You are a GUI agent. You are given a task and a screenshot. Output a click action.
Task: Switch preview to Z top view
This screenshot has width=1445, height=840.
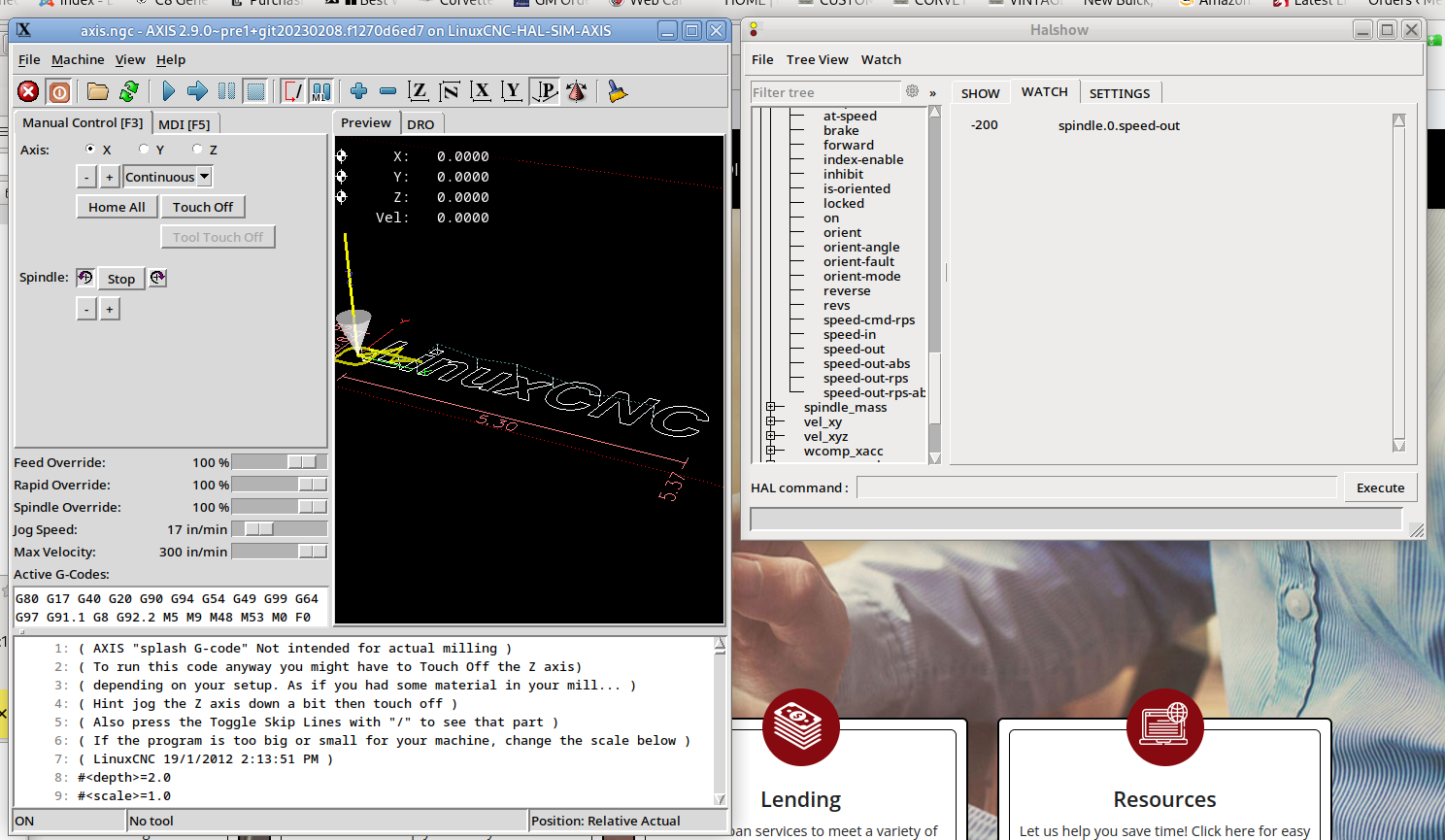pos(419,91)
